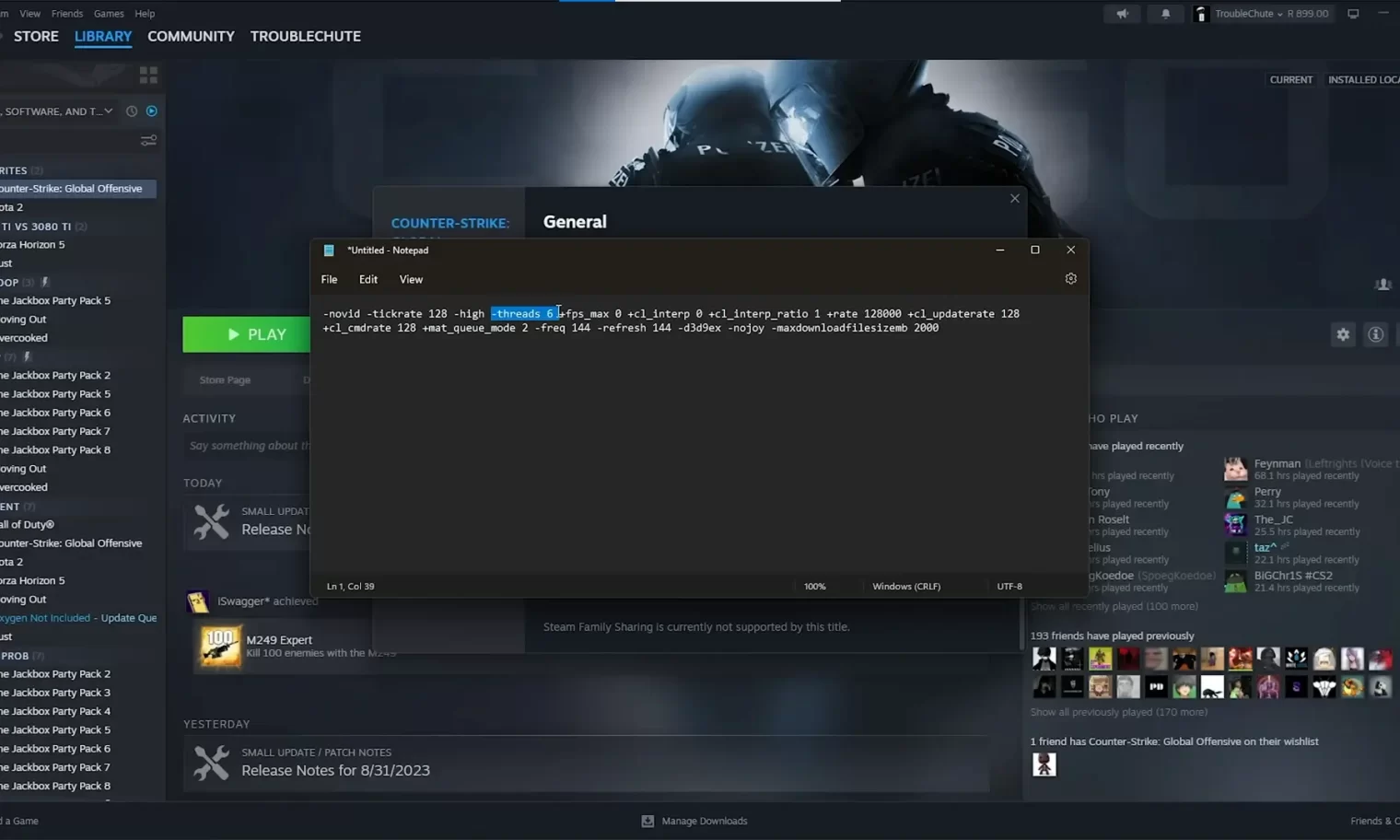Viewport: 1400px width, 840px height.
Task: Click Show all recently played (100 more)
Action: pyautogui.click(x=1114, y=606)
